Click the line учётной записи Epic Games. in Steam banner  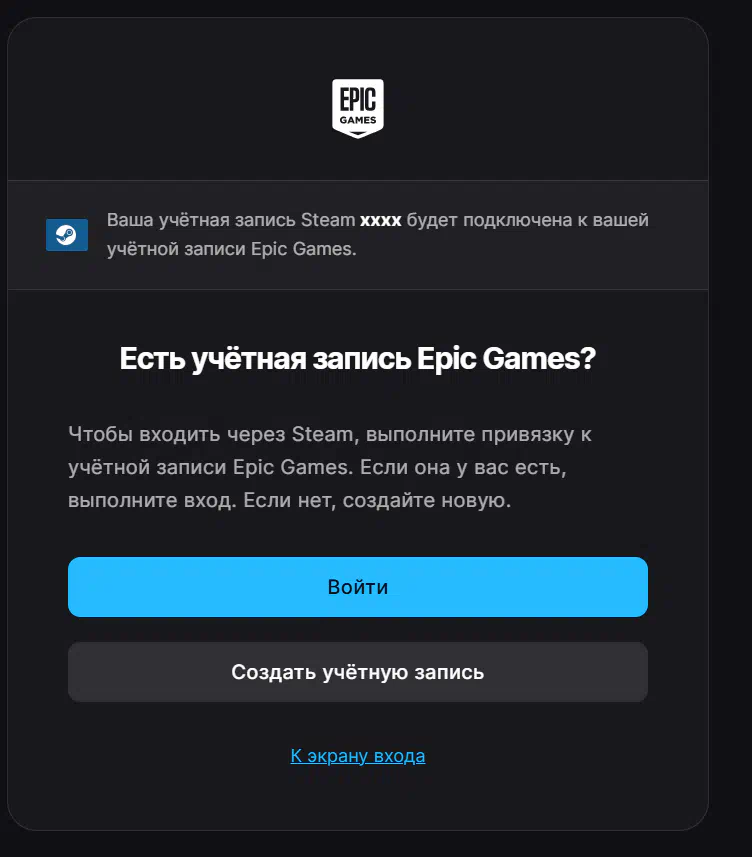[232, 249]
